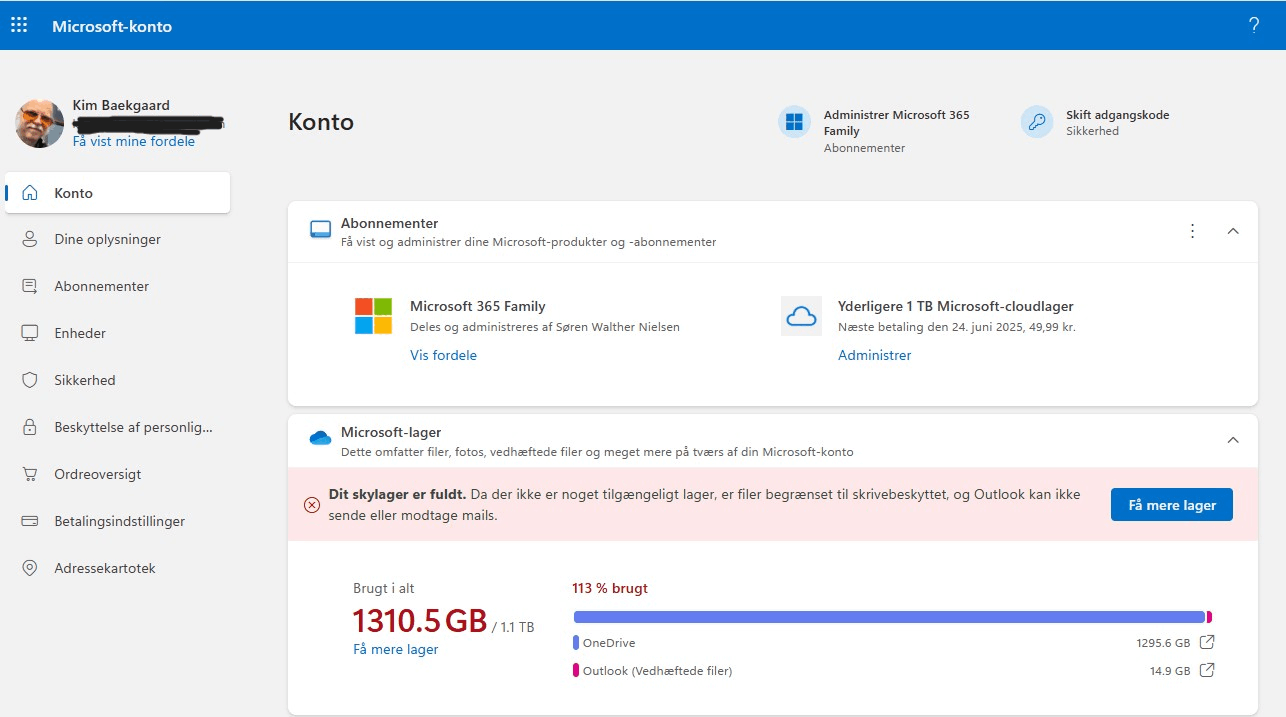Screen dimensions: 1286x717
Task: Click the shopping cart icon beside Ordreoversigt
Action: coord(30,475)
